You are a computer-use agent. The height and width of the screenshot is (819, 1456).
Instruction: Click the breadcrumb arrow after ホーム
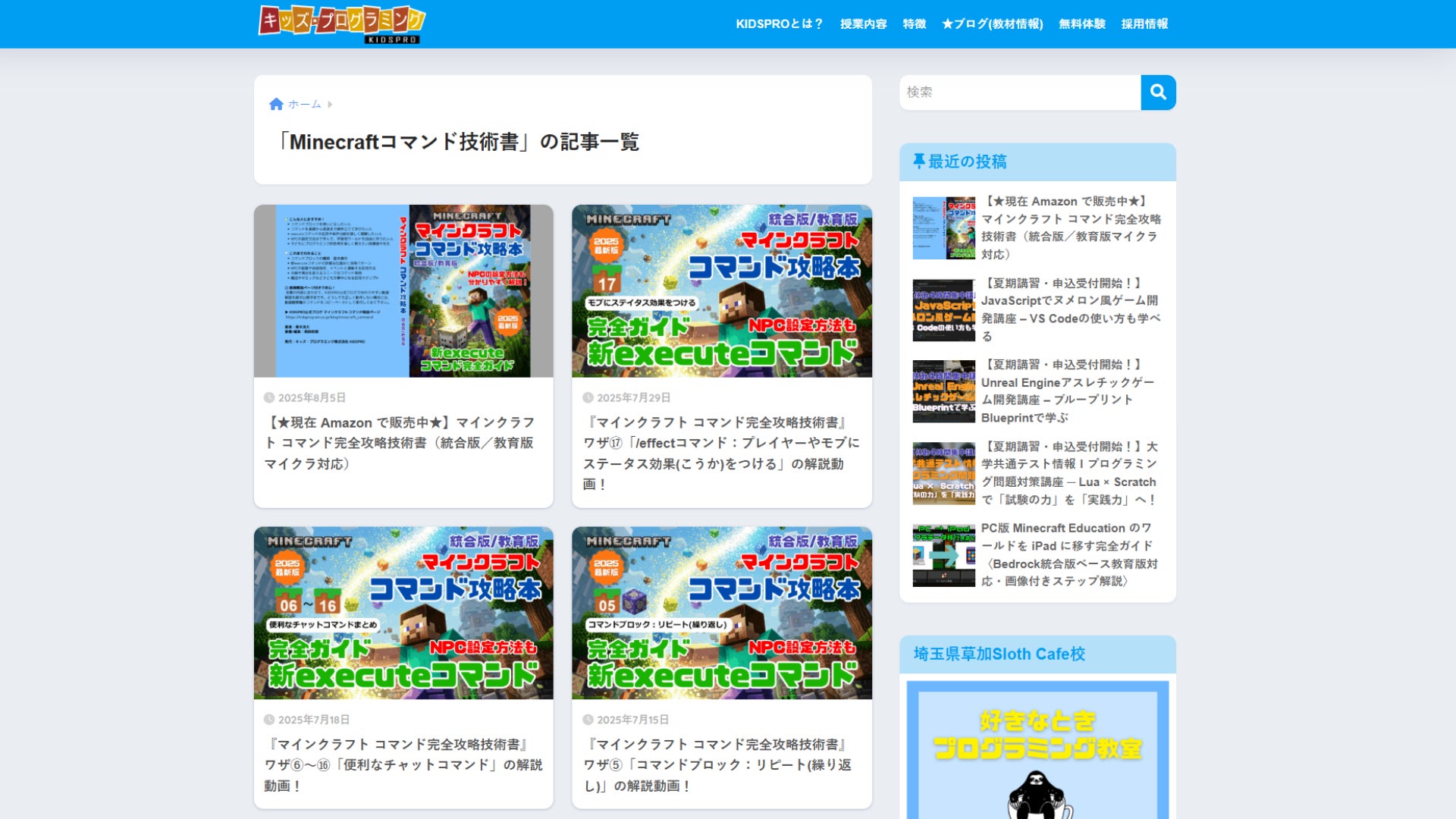[330, 104]
